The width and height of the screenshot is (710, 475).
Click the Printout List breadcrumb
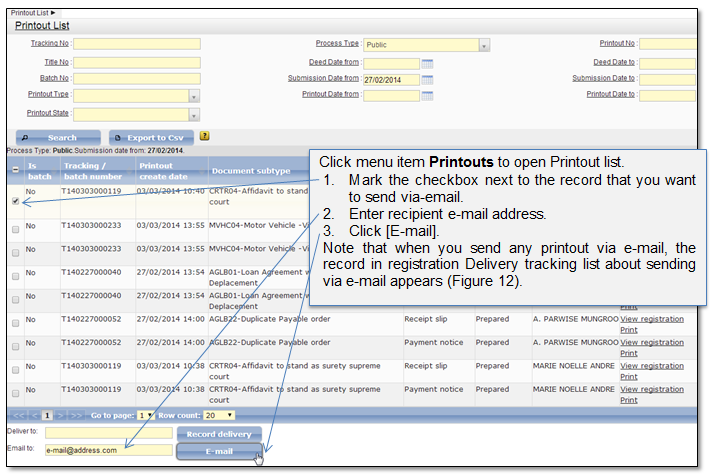[32, 11]
